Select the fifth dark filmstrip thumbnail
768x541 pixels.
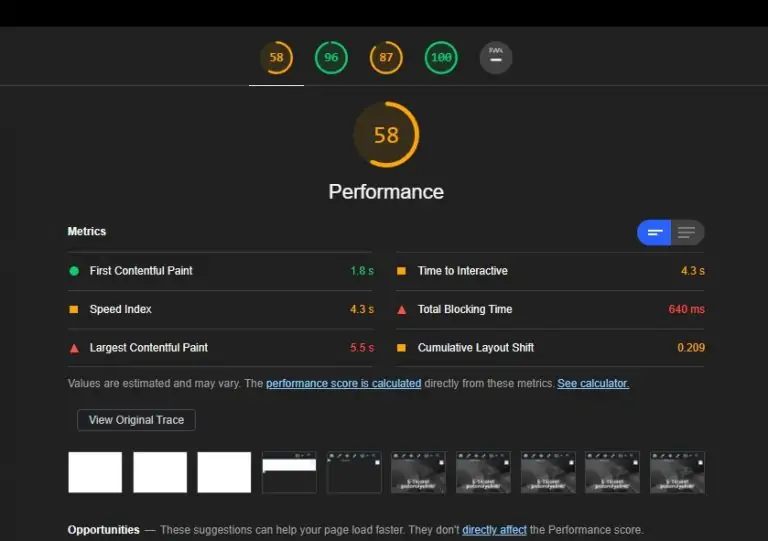pos(354,472)
